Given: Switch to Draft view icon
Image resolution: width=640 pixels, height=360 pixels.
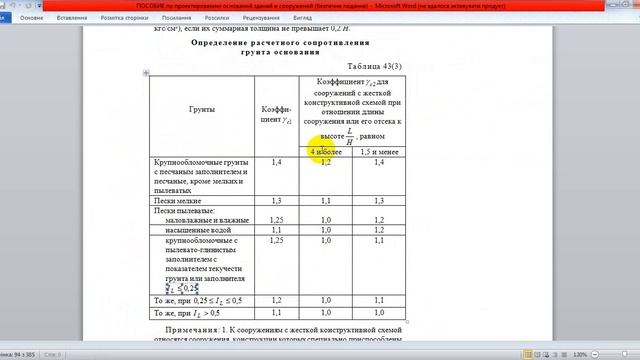Looking at the screenshot, I should (564, 355).
